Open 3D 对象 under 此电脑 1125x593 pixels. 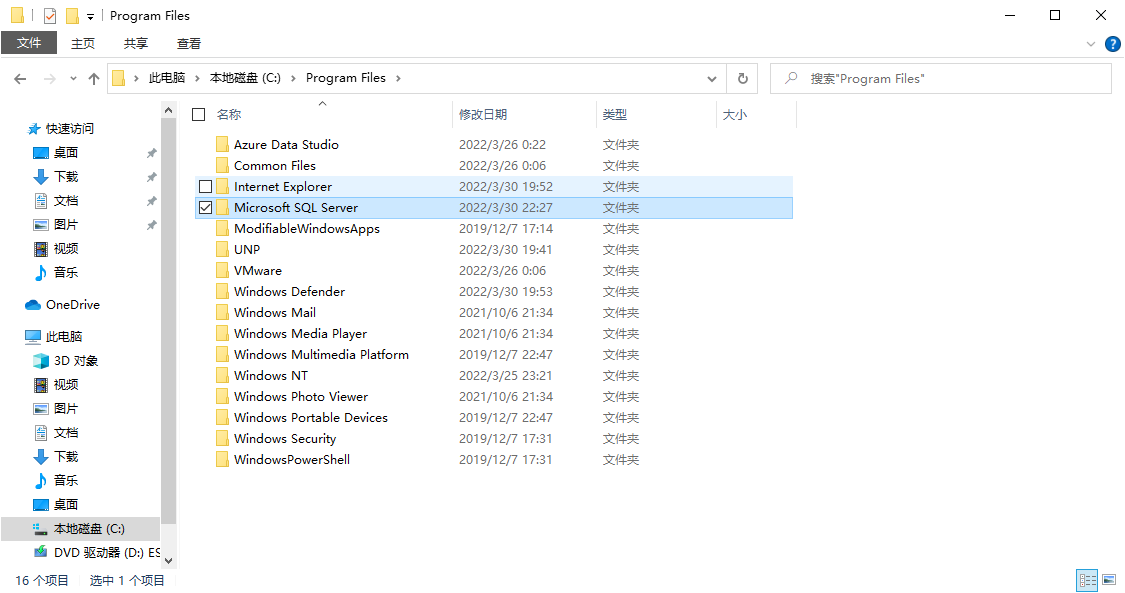point(76,361)
